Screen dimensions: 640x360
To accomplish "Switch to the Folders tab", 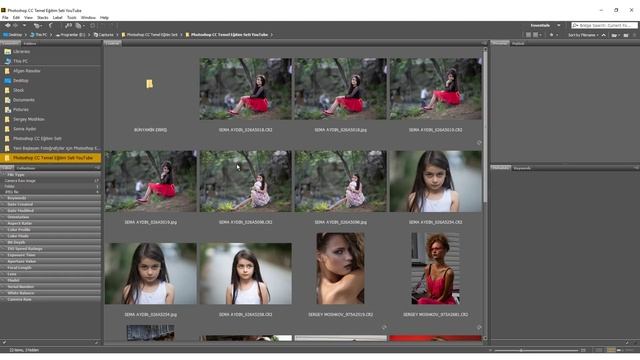I will tap(29, 43).
